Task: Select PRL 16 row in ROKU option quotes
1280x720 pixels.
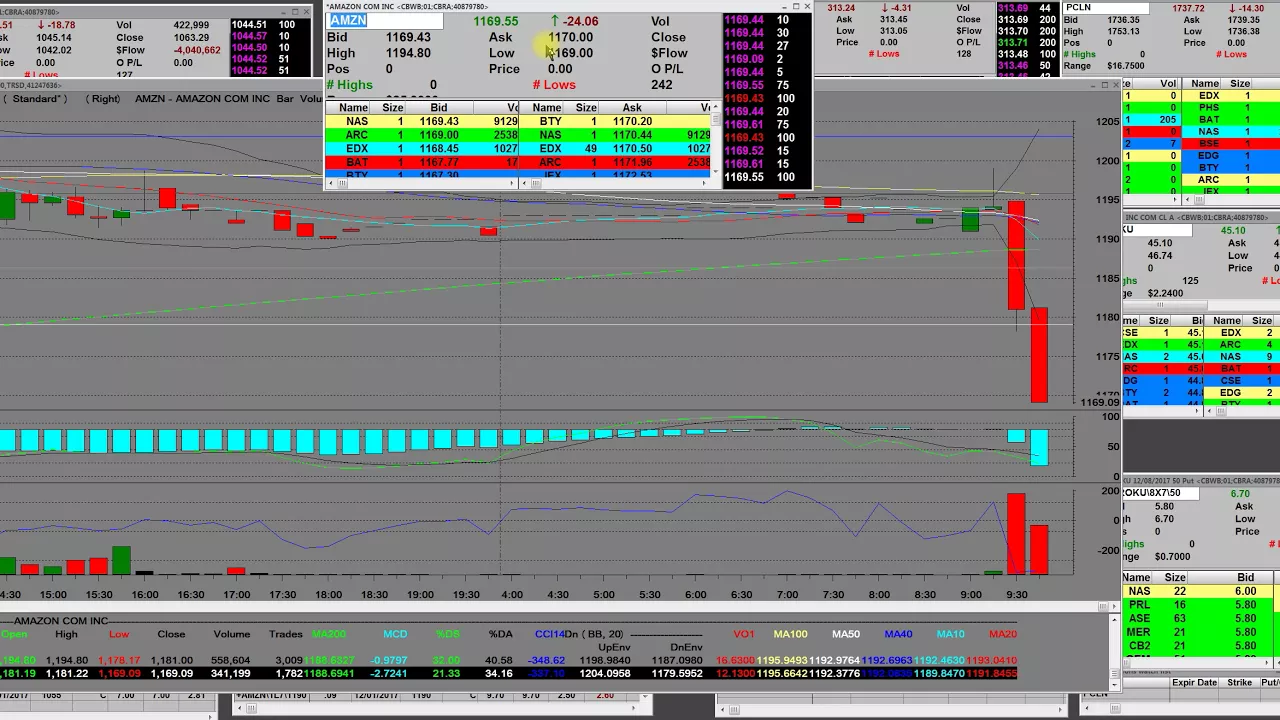Action: click(1200, 605)
